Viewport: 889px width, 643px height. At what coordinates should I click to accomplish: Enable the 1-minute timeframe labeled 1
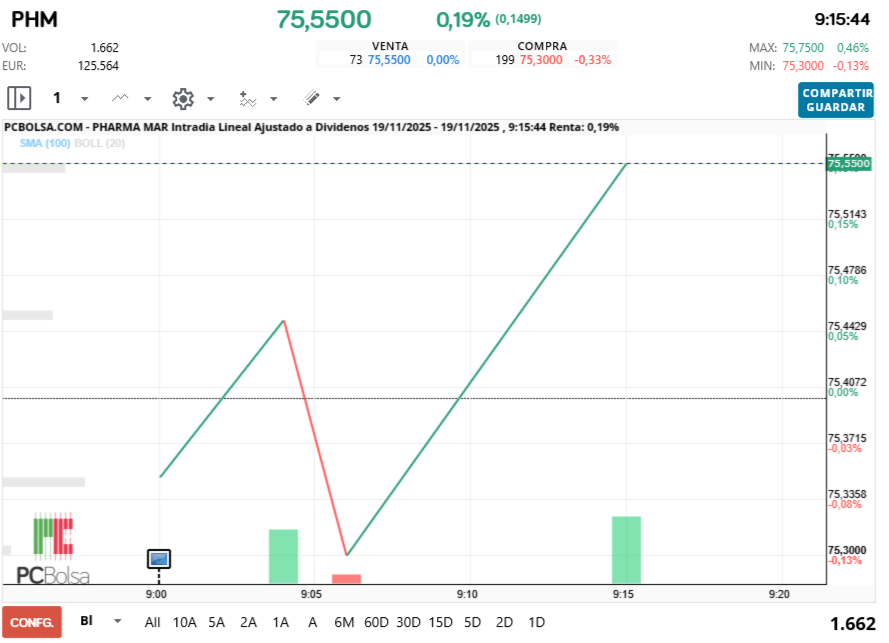point(57,98)
